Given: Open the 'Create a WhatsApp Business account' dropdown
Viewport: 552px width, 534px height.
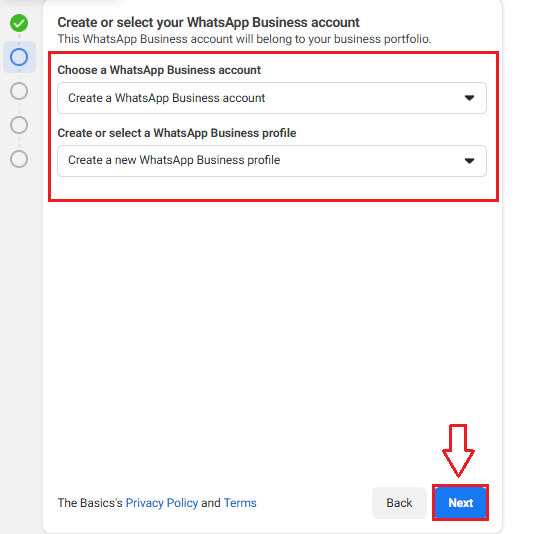Looking at the screenshot, I should 272,98.
